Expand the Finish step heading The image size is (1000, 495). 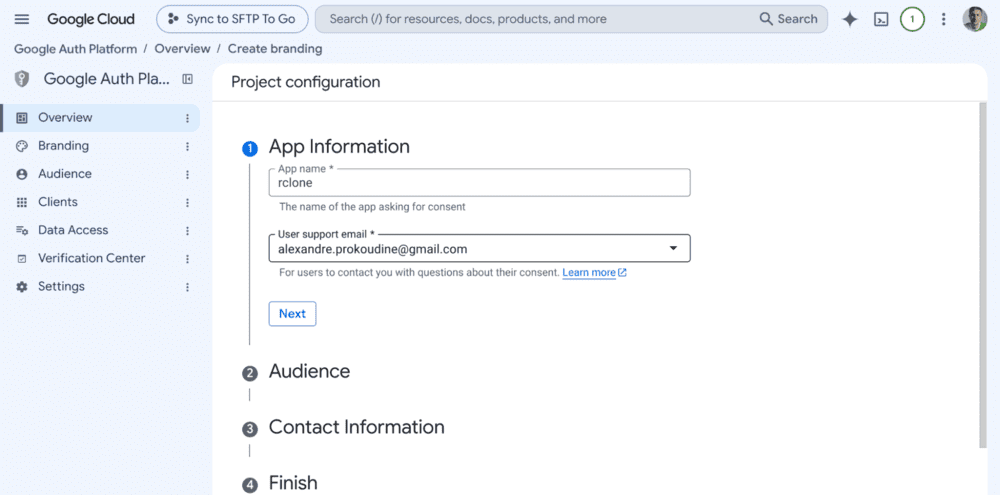coord(293,483)
